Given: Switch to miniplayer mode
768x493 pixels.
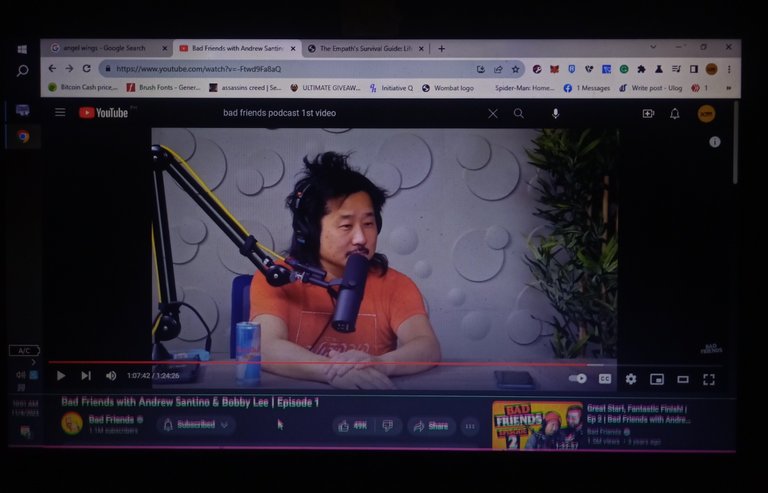Looking at the screenshot, I should 657,379.
